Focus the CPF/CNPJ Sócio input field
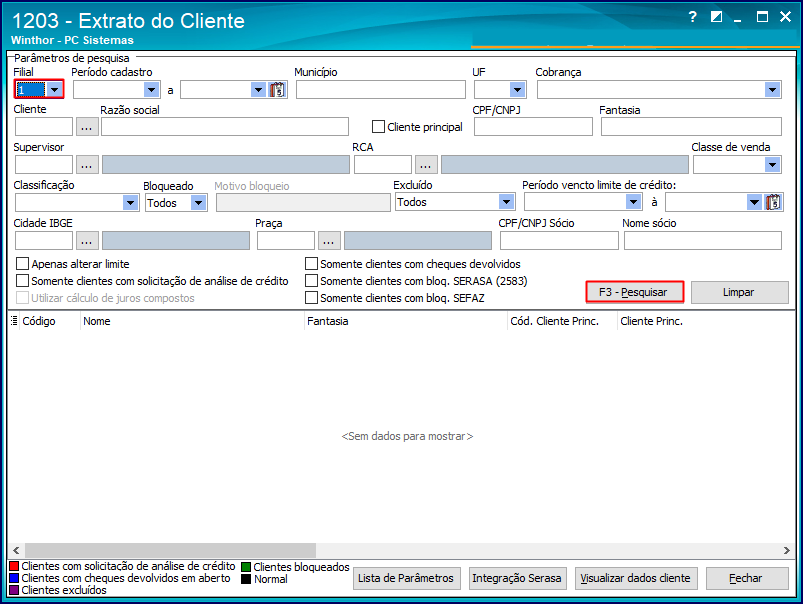 coord(559,241)
